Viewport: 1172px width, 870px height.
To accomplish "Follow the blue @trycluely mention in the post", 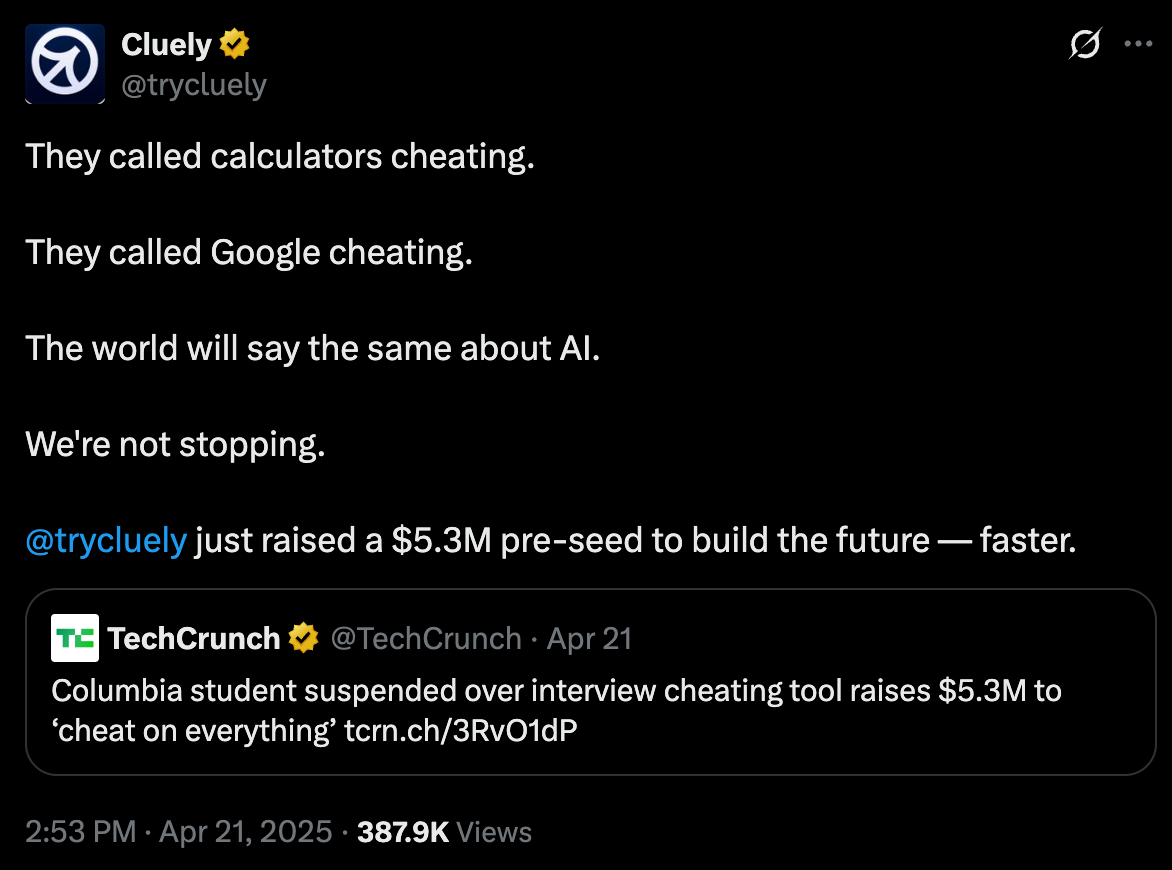I will (106, 540).
